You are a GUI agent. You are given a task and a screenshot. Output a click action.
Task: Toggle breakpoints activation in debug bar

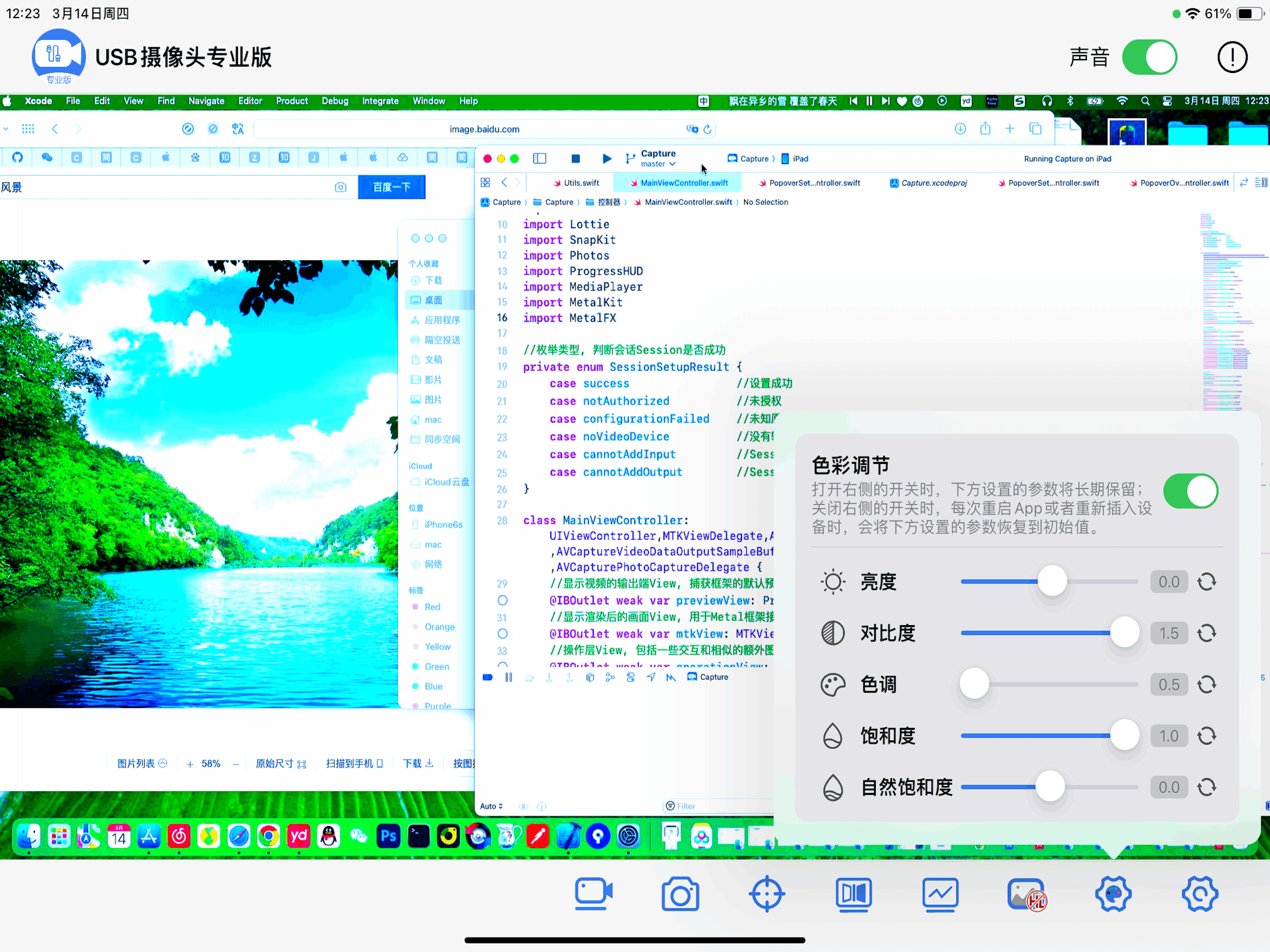coord(488,678)
